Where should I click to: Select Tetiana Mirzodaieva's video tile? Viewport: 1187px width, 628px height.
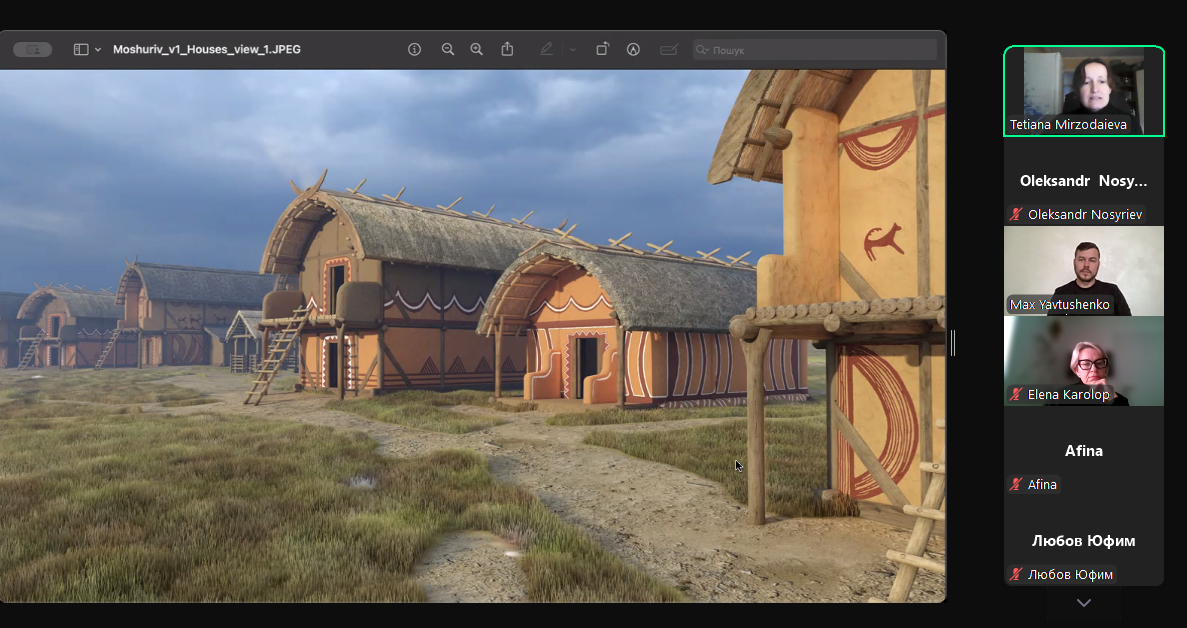click(x=1084, y=91)
